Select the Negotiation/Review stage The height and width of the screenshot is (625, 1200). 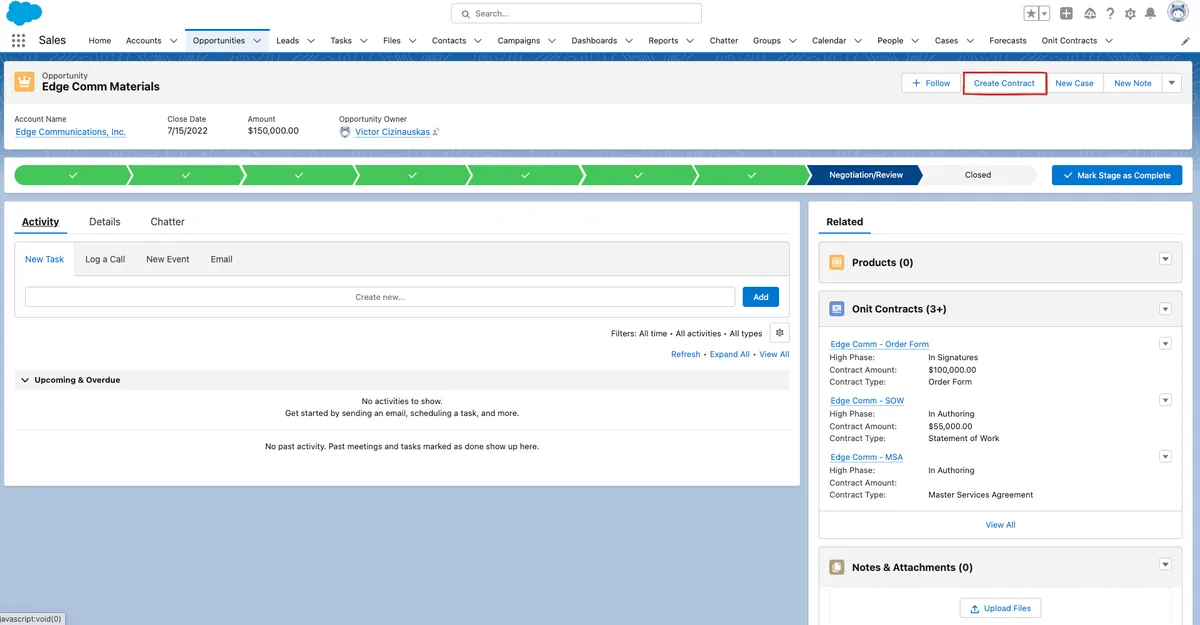click(x=866, y=175)
